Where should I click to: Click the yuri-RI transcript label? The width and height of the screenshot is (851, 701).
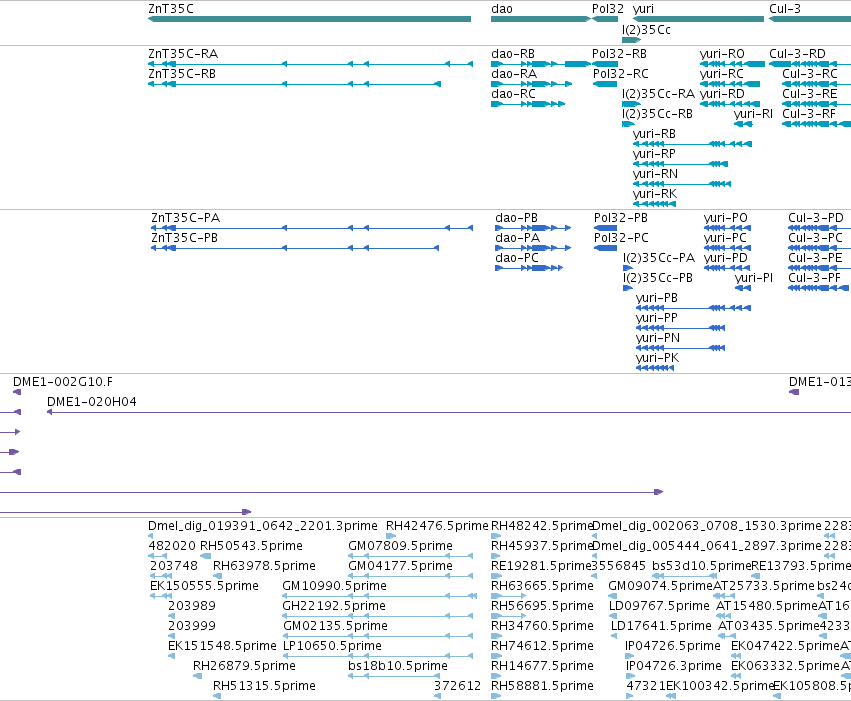(x=753, y=114)
